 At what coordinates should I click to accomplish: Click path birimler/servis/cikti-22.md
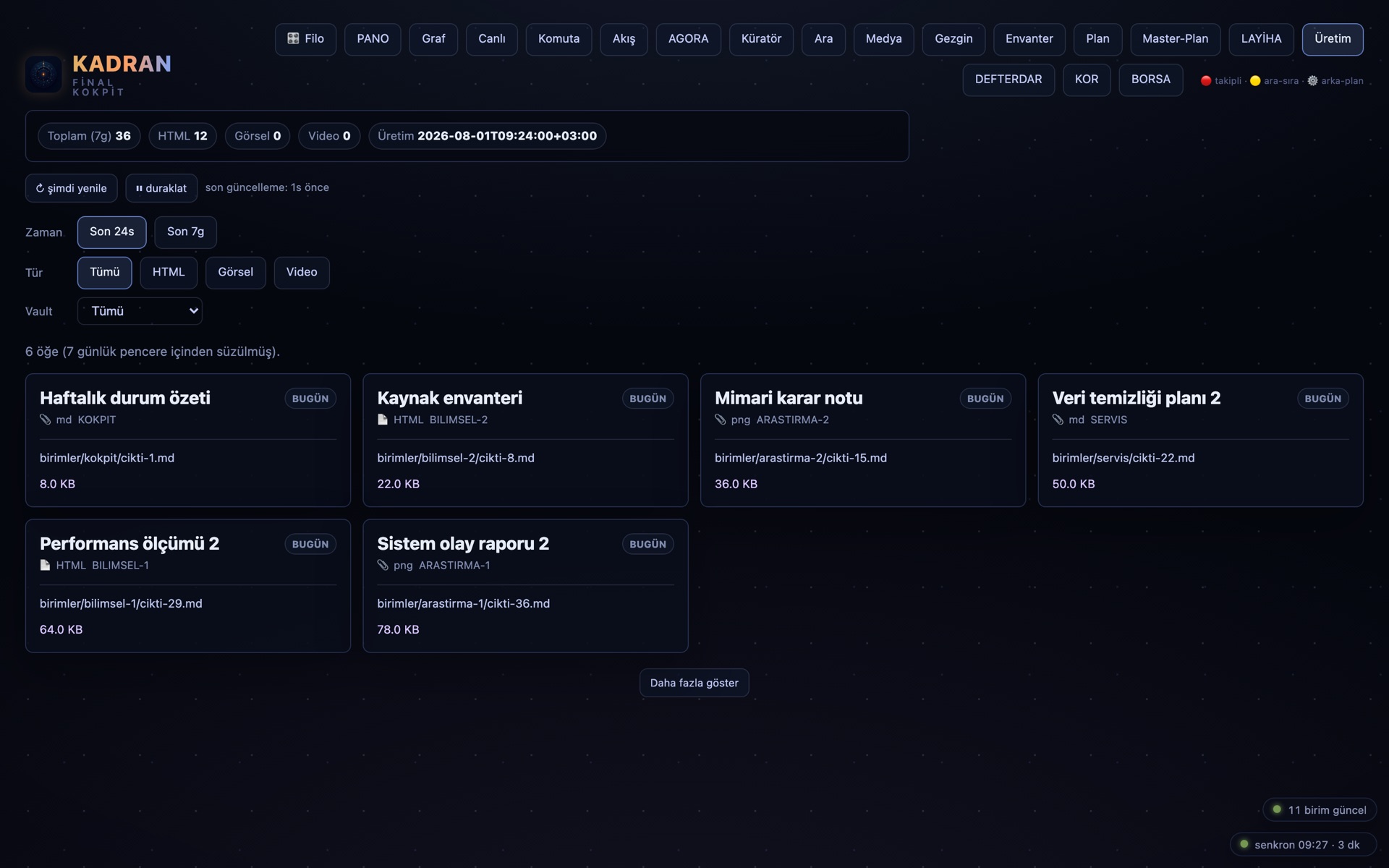tap(1123, 458)
